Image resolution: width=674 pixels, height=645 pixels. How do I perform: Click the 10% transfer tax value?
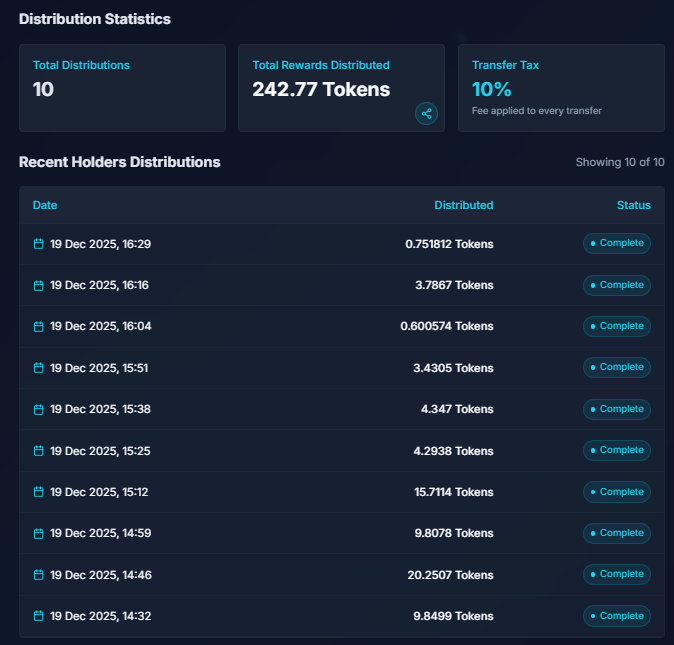(x=491, y=89)
